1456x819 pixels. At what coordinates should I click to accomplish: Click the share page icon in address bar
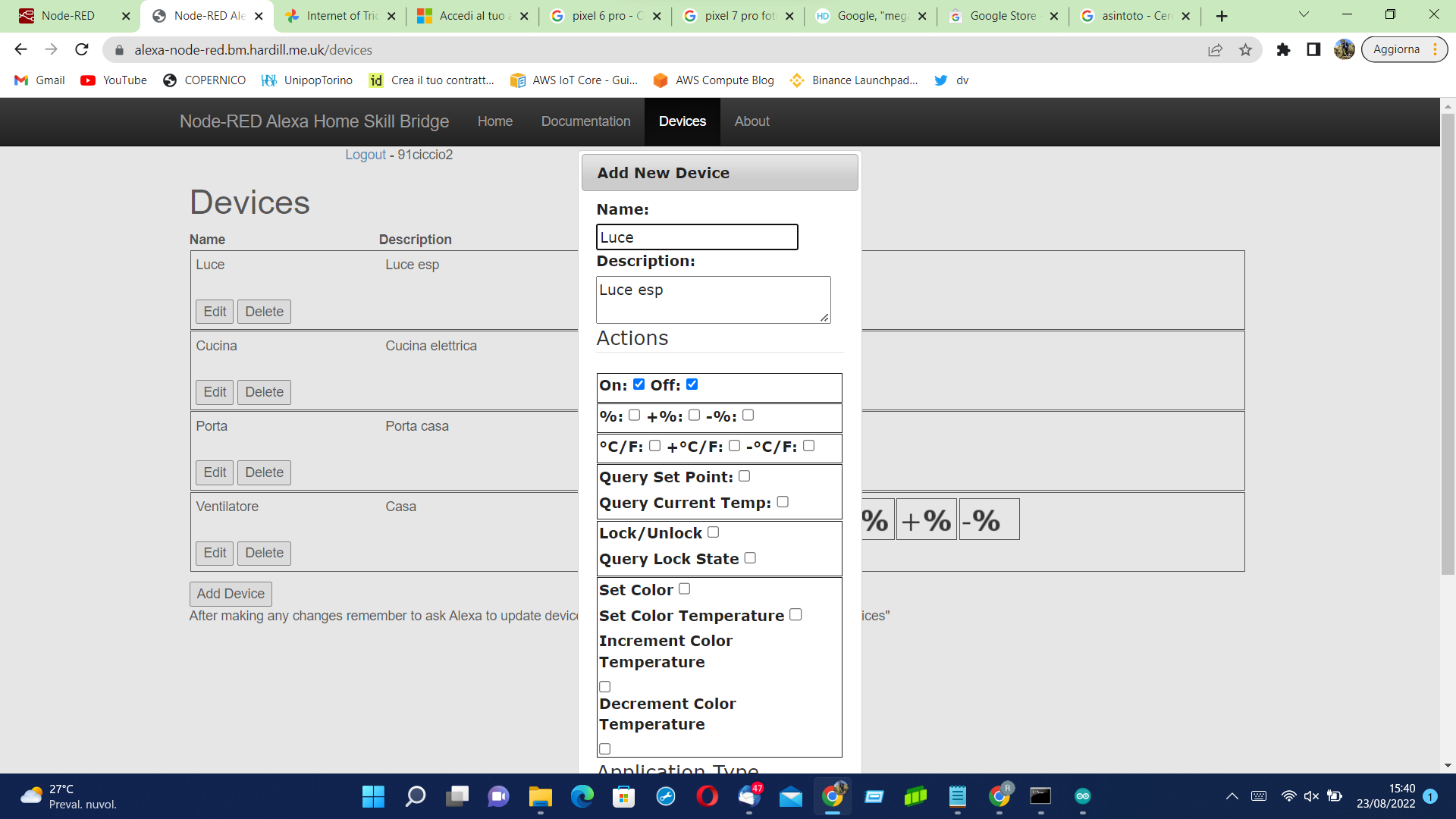1215,50
